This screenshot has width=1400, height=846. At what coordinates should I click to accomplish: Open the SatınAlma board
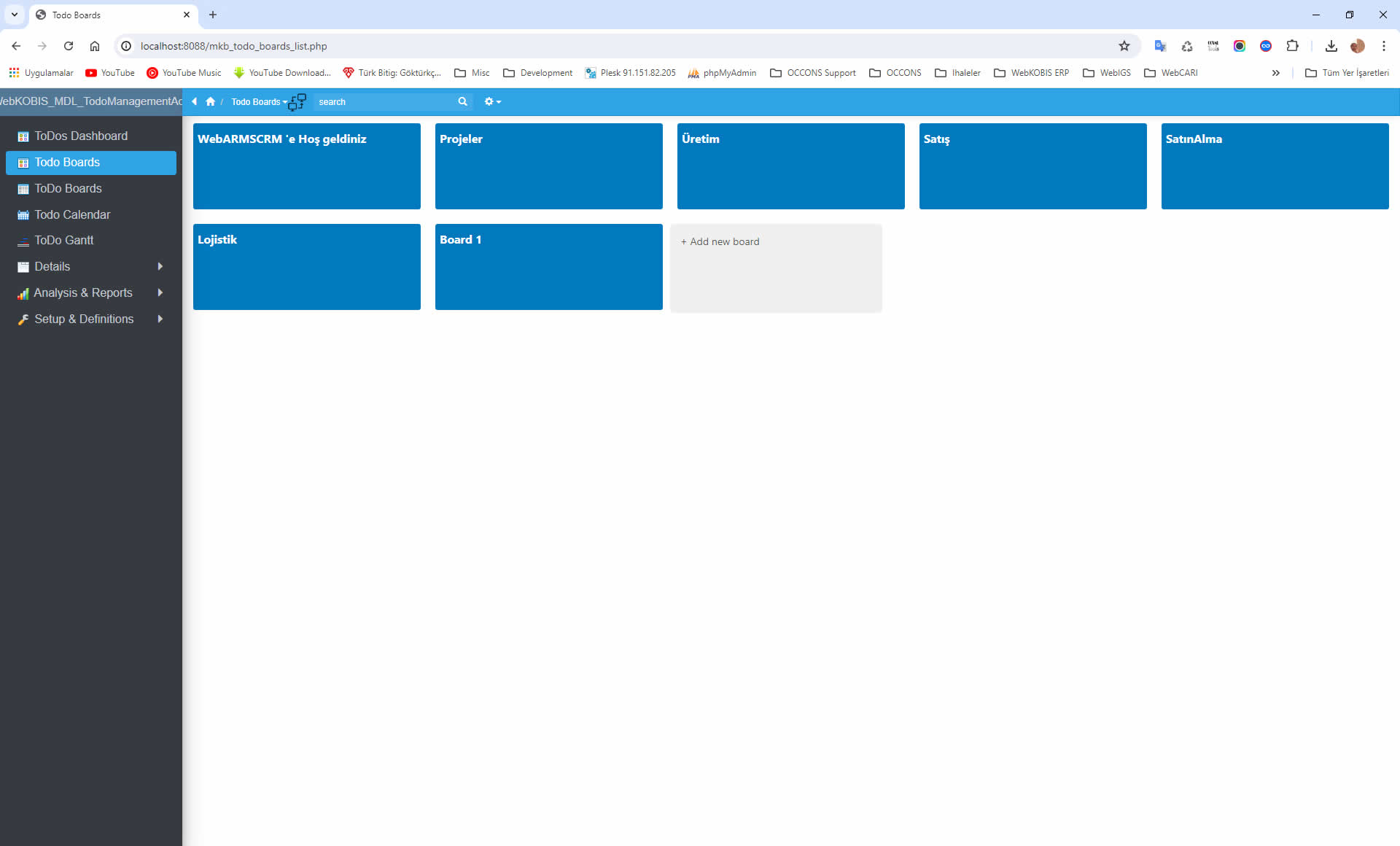(1275, 166)
